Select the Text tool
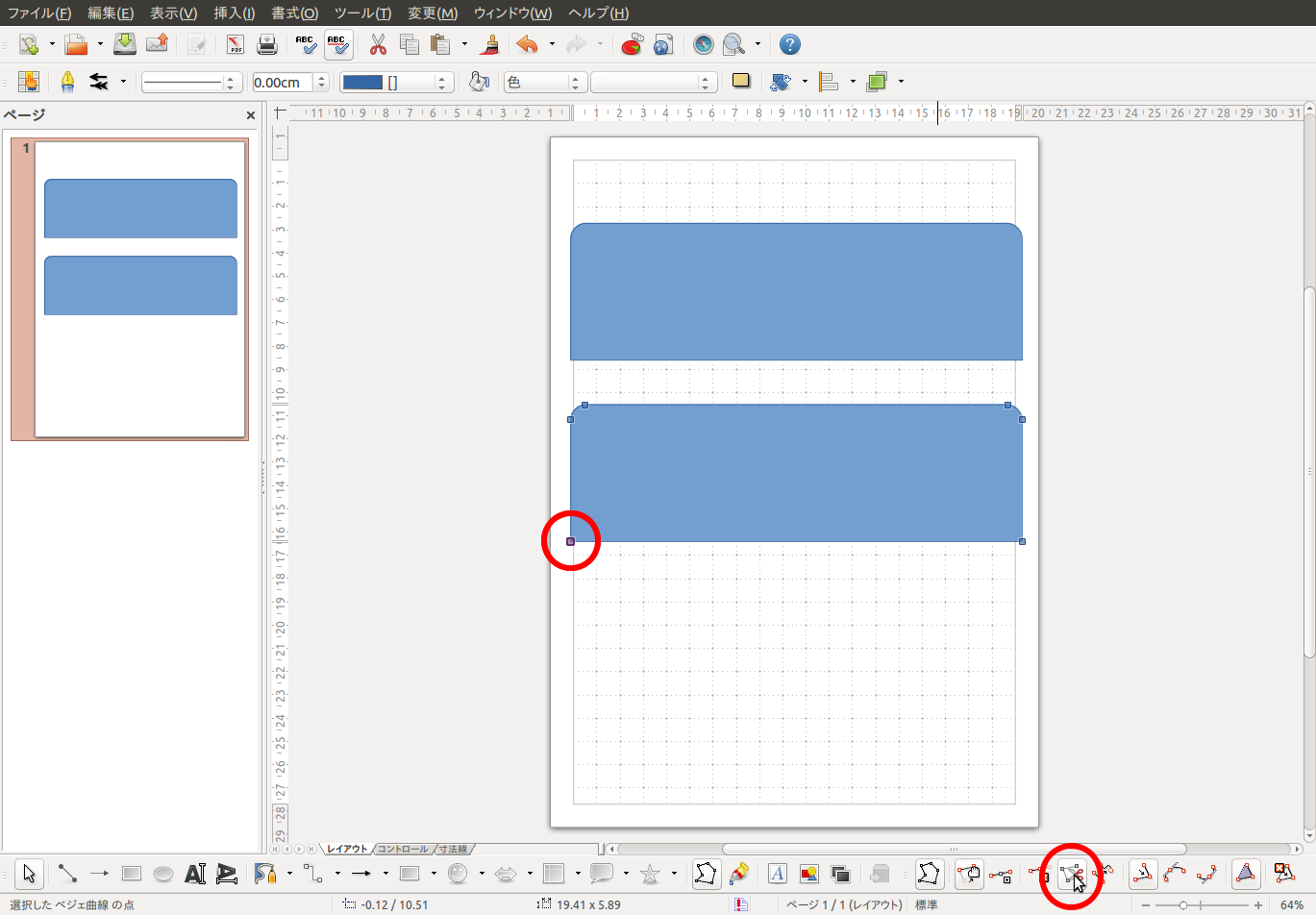 coord(195,874)
